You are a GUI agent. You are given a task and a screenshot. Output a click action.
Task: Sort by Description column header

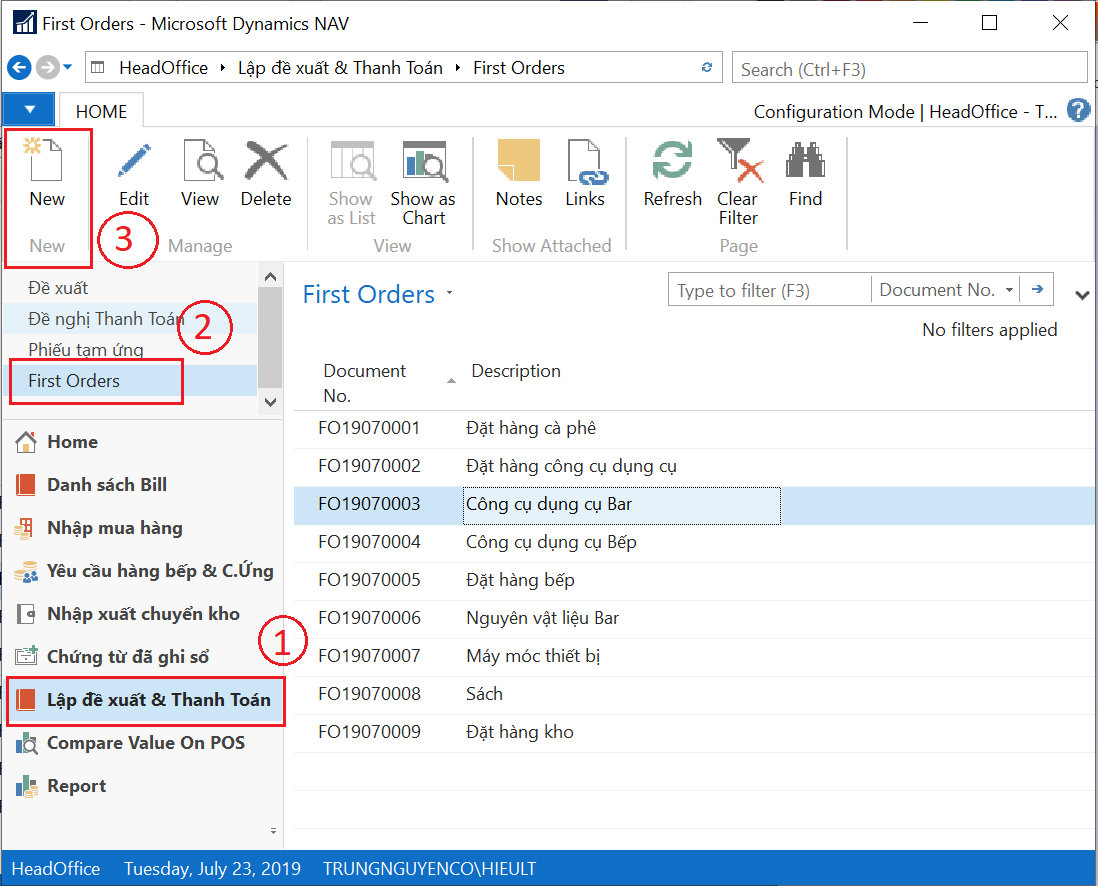516,371
